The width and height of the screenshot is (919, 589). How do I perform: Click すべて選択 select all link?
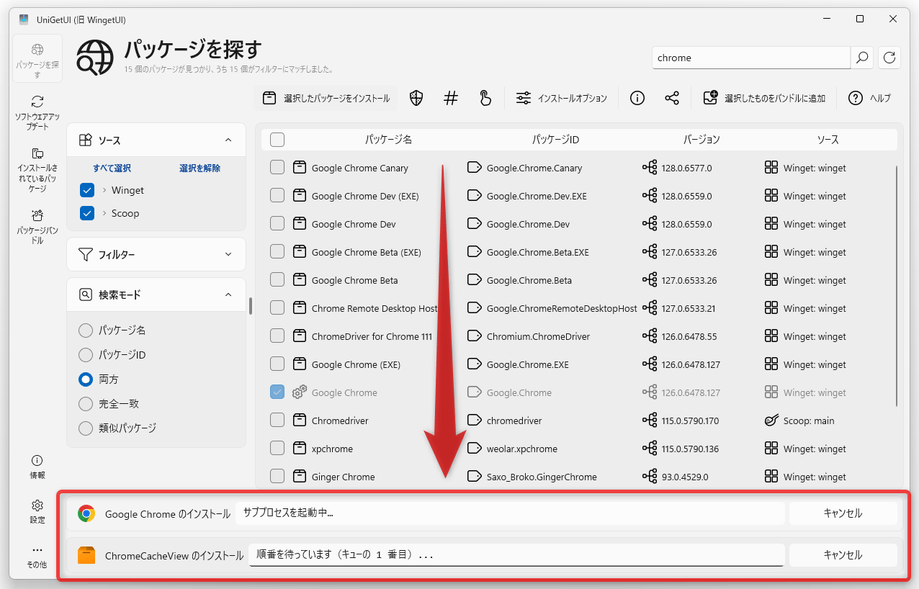tap(112, 168)
